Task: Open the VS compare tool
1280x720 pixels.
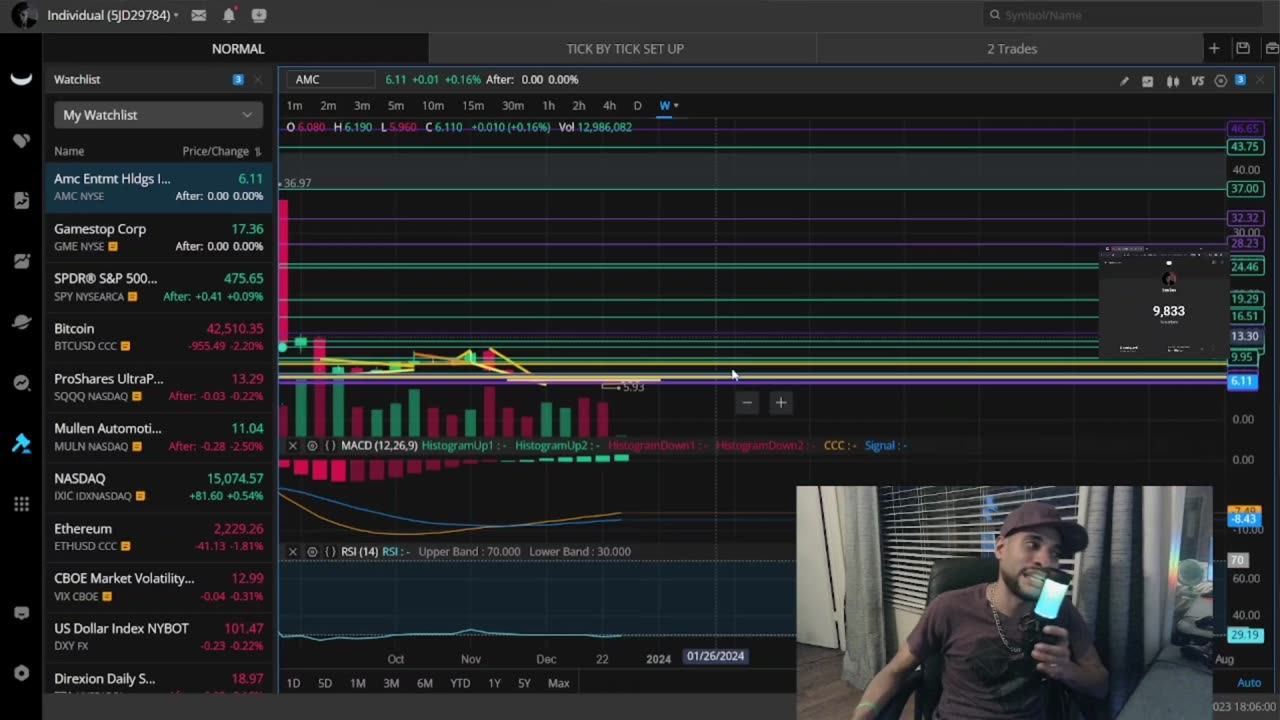Action: coord(1197,81)
